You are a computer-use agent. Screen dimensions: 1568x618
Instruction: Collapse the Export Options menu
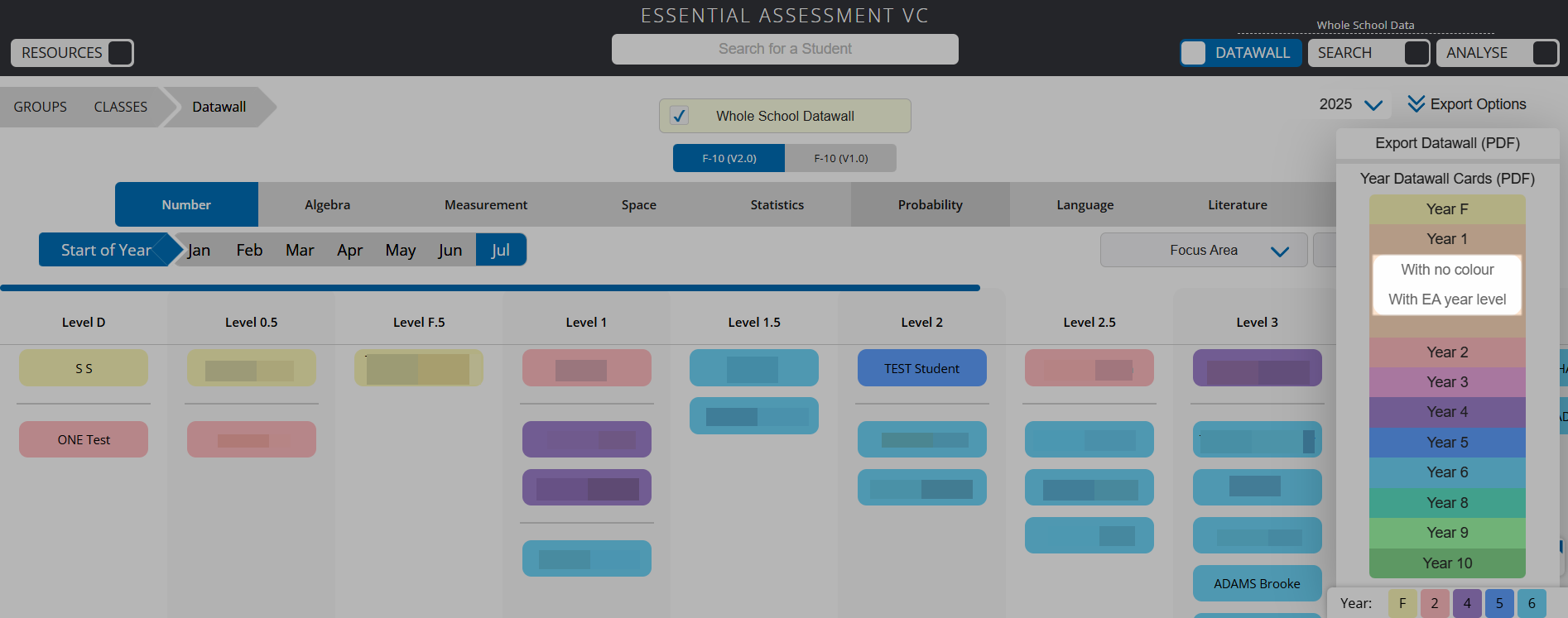[x=1466, y=104]
